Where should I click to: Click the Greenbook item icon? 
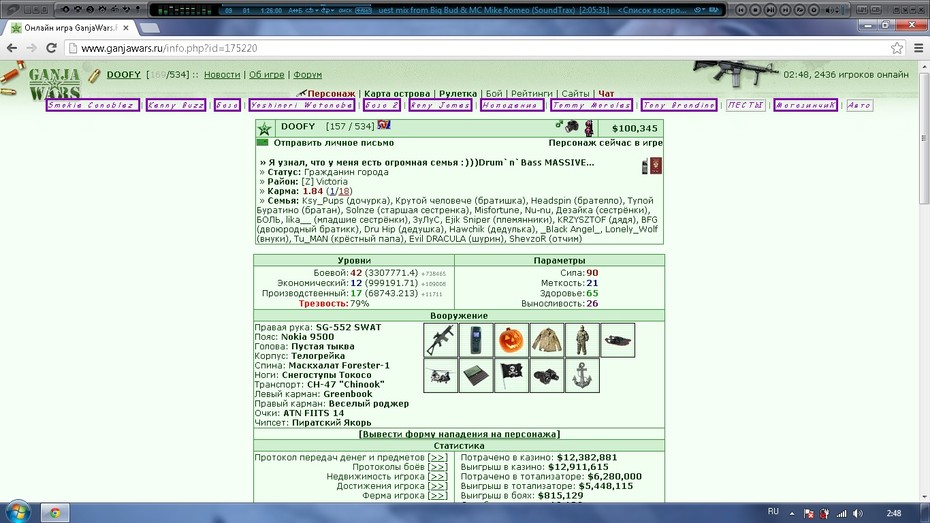[x=476, y=375]
